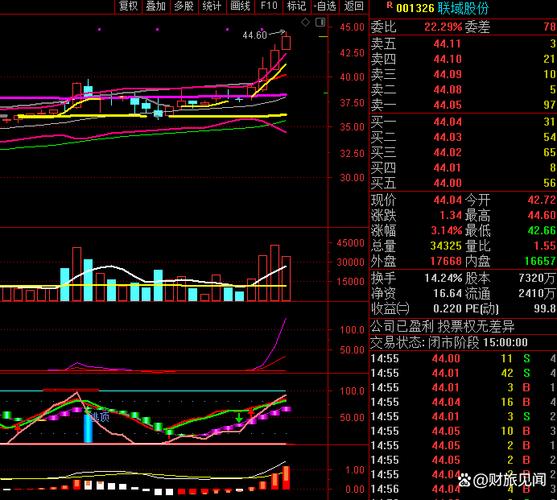Screen dimensions: 557x500
Task: Click the 44.60 high price label
Action: pyautogui.click(x=255, y=35)
